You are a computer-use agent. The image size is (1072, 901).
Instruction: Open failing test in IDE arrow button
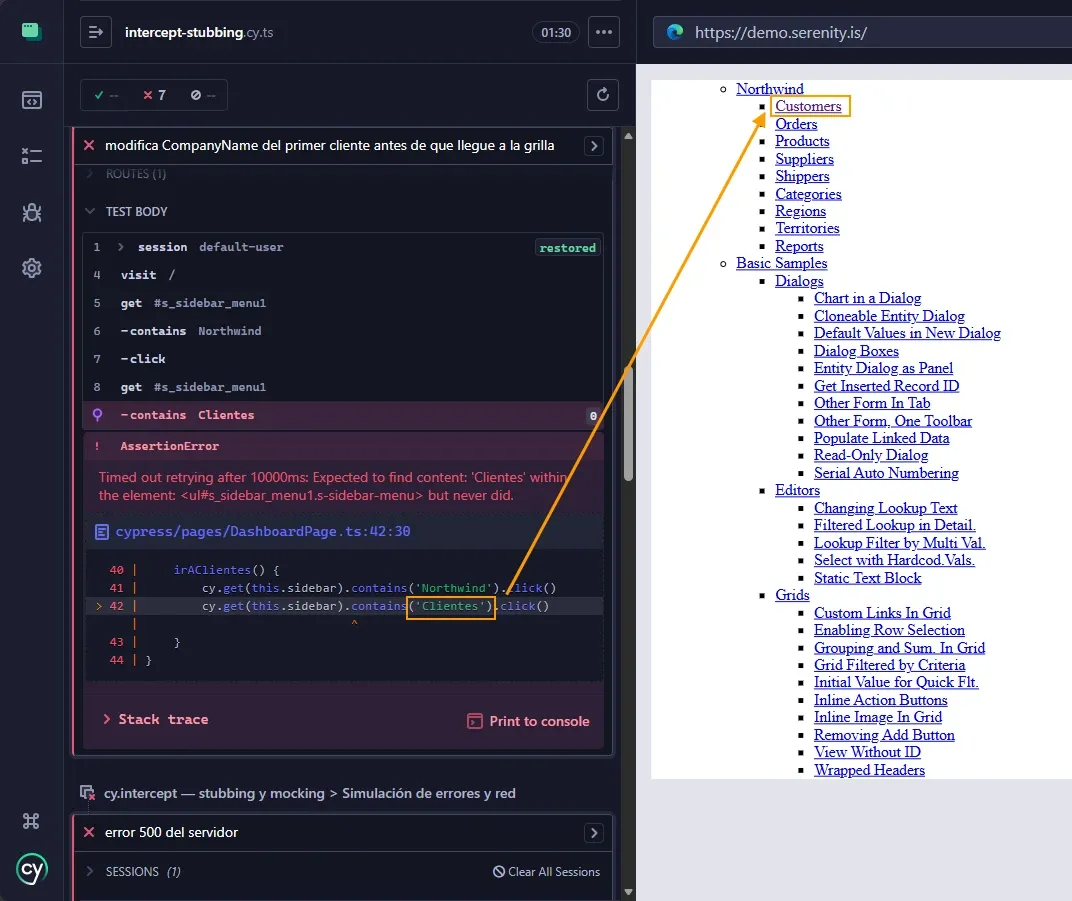point(593,146)
